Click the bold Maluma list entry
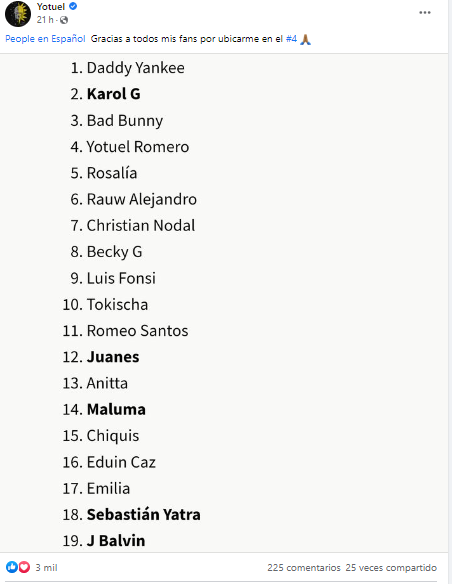The height and width of the screenshot is (584, 452). [104, 409]
